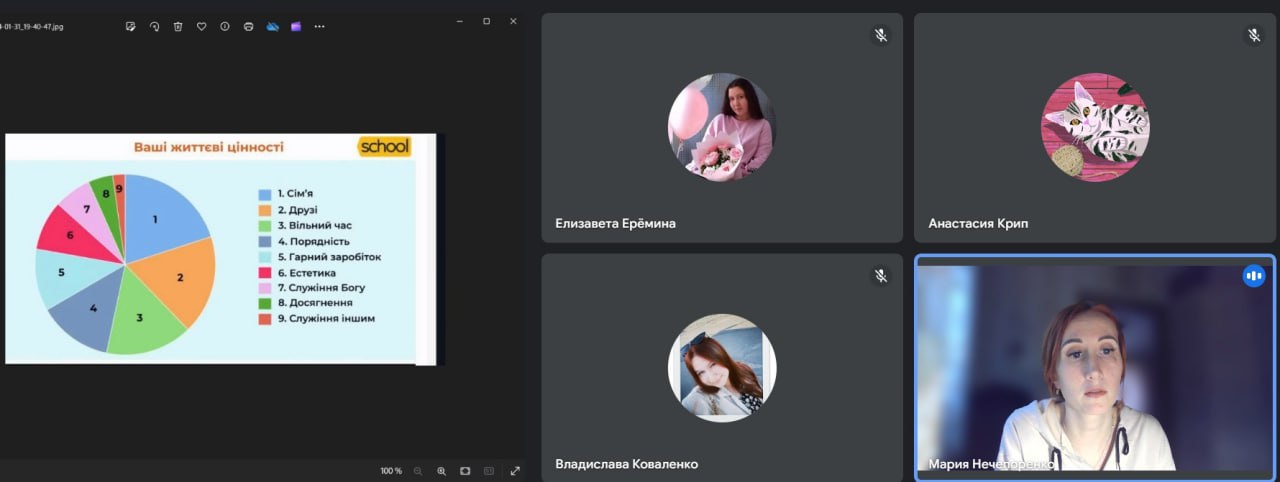The width and height of the screenshot is (1280, 482).
Task: Open the purple Clipchamp icon
Action: (296, 26)
